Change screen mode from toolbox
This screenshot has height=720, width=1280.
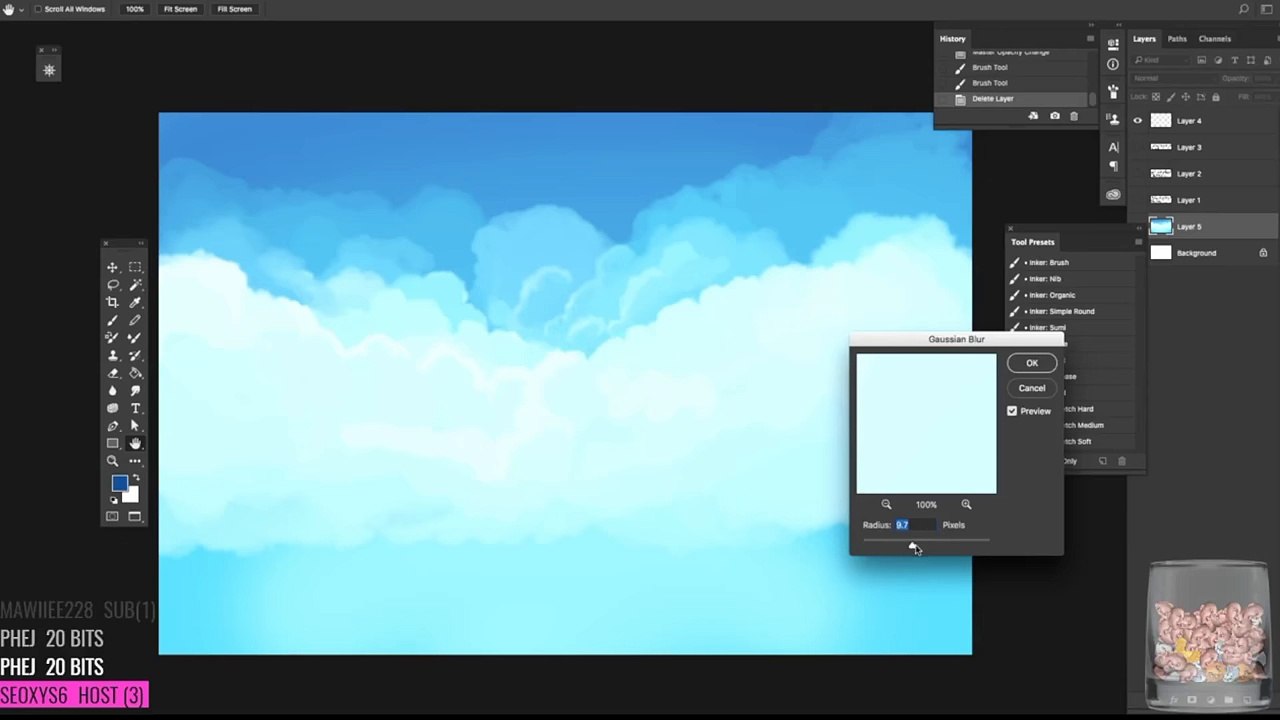click(x=135, y=516)
